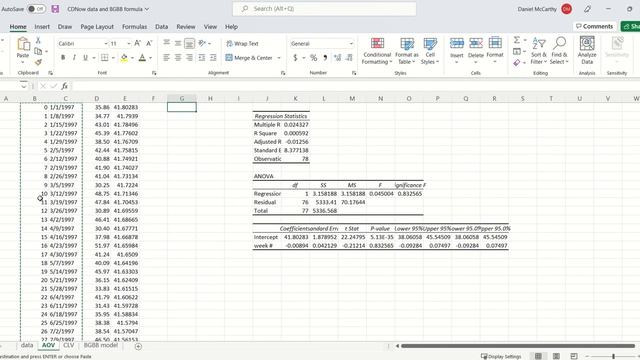Open Display Settings in status bar
The height and width of the screenshot is (360, 640).
click(x=501, y=356)
